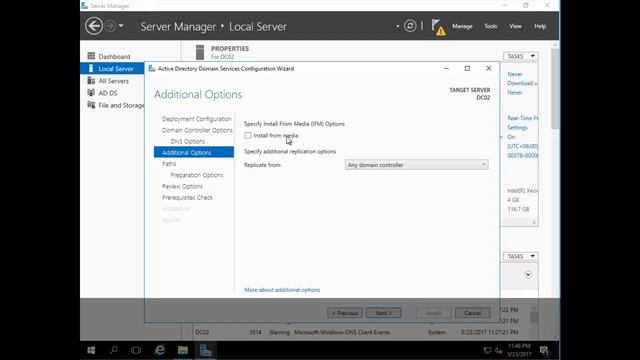
Task: Launch Internet Explorer from taskbar
Action: coord(160,350)
